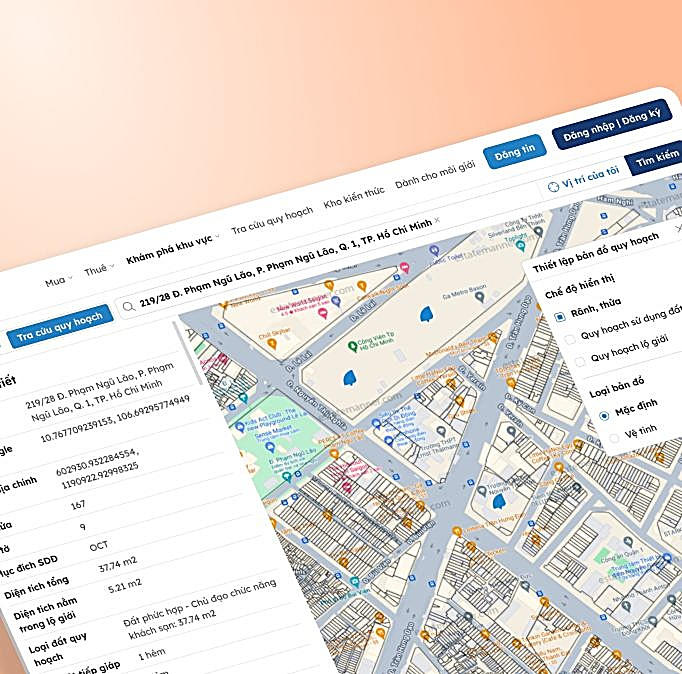Click the Chill Skybar orange marker
The width and height of the screenshot is (682, 674).
[272, 344]
